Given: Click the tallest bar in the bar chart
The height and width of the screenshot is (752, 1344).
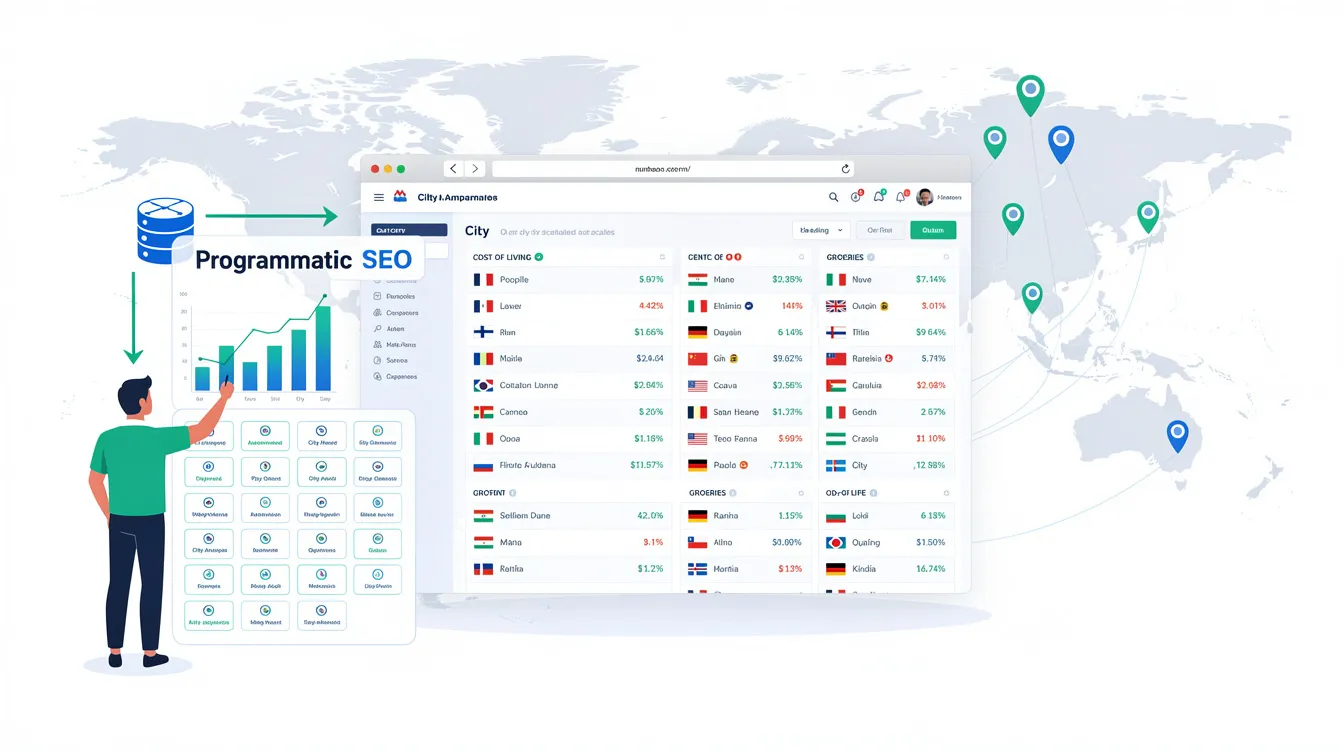Looking at the screenshot, I should point(323,348).
